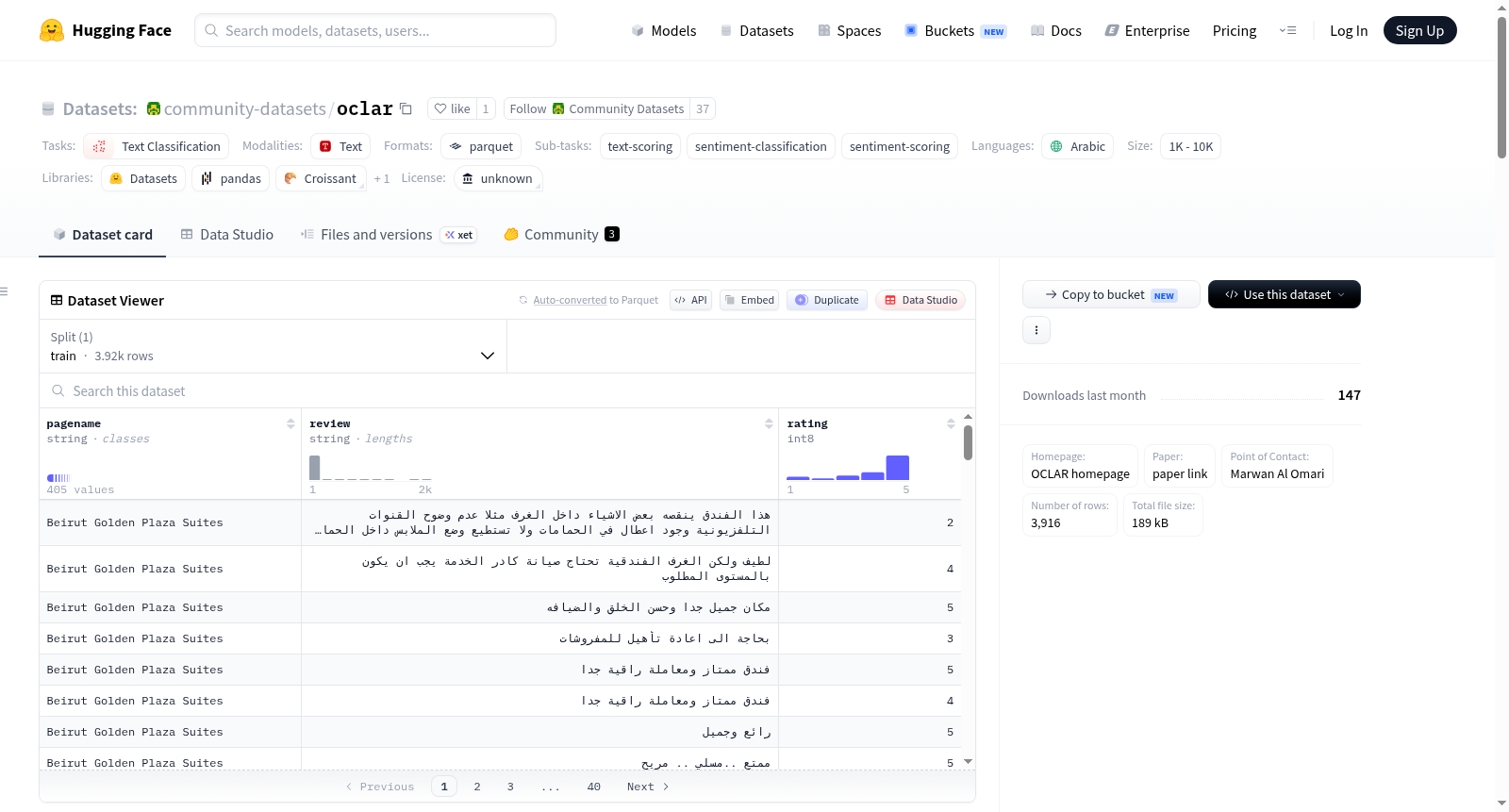Image resolution: width=1509 pixels, height=812 pixels.
Task: Select the Text Classification task tag
Action: [157, 146]
